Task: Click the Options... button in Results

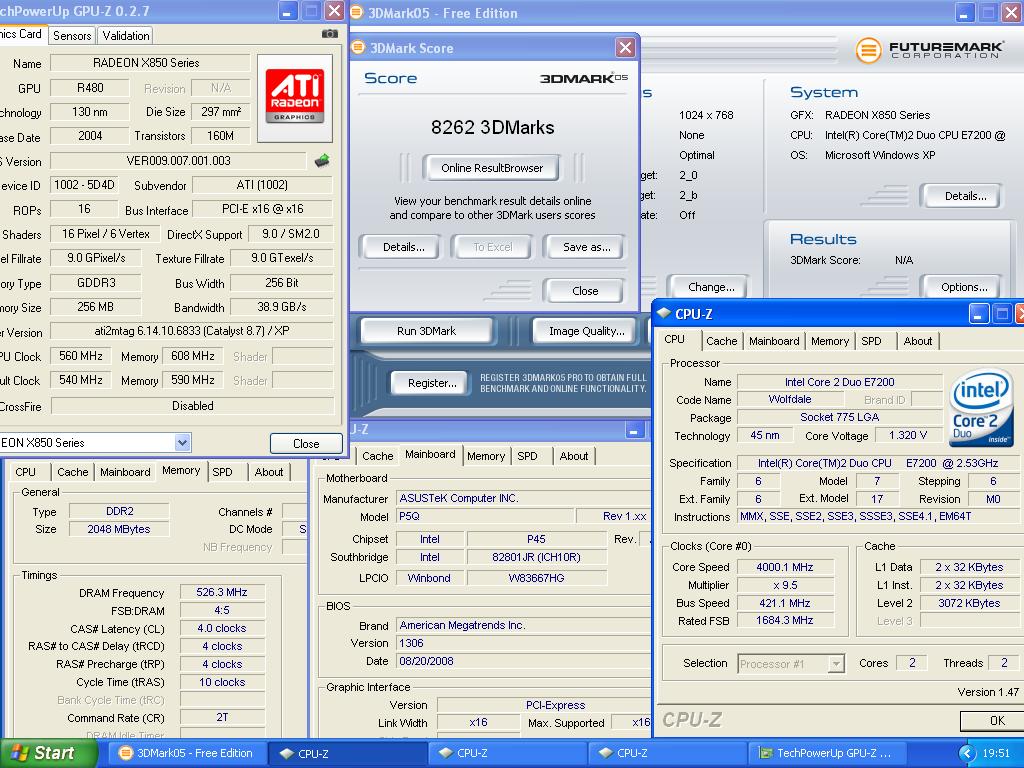Action: click(964, 287)
